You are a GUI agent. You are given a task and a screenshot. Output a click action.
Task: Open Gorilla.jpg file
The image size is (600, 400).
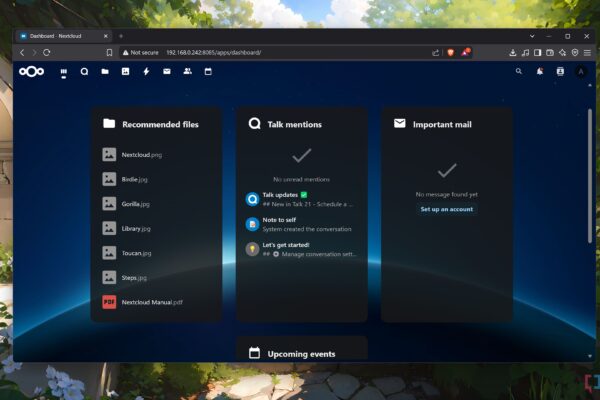coord(156,204)
